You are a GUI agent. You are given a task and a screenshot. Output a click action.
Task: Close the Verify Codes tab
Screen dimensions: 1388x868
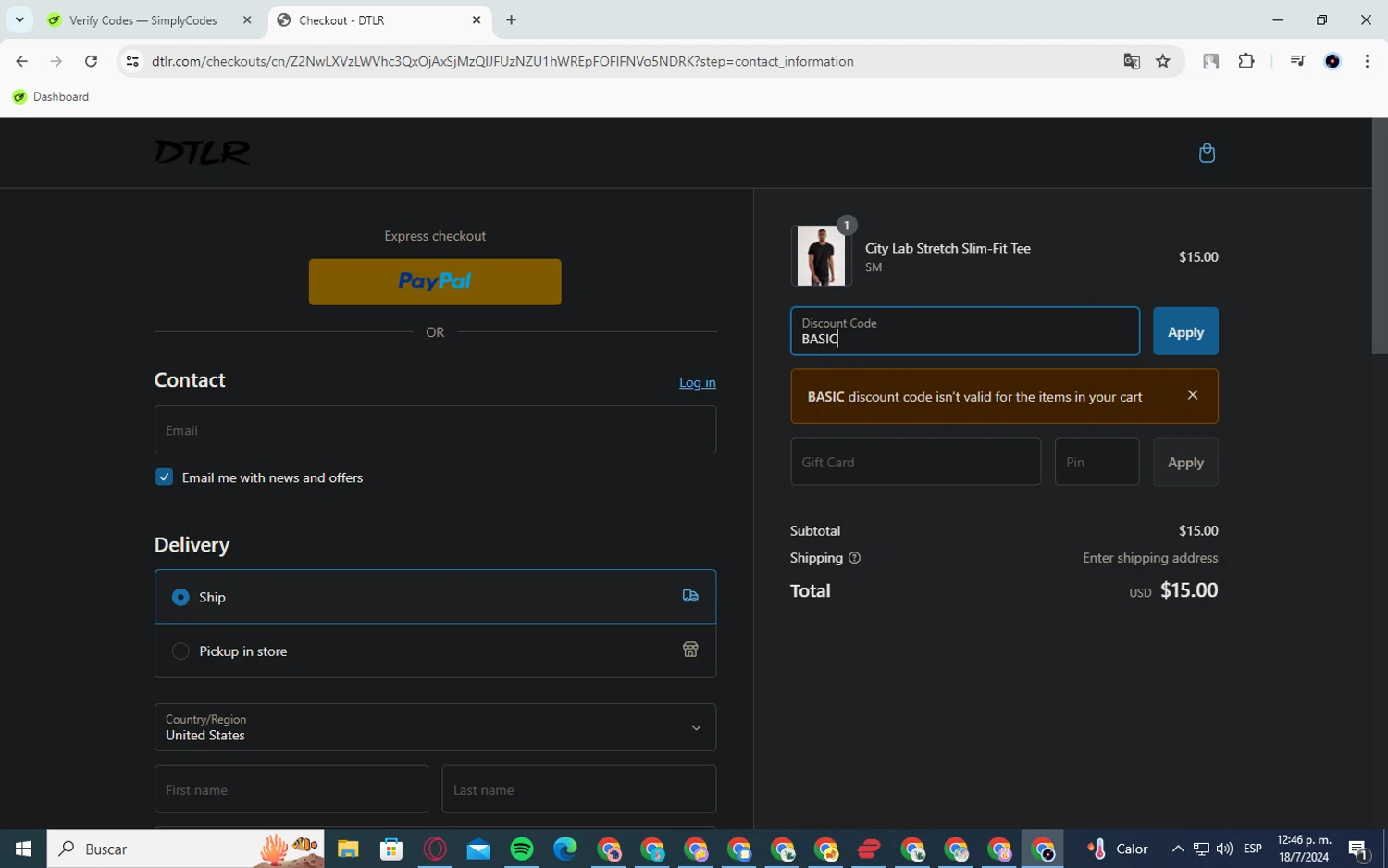tap(247, 19)
